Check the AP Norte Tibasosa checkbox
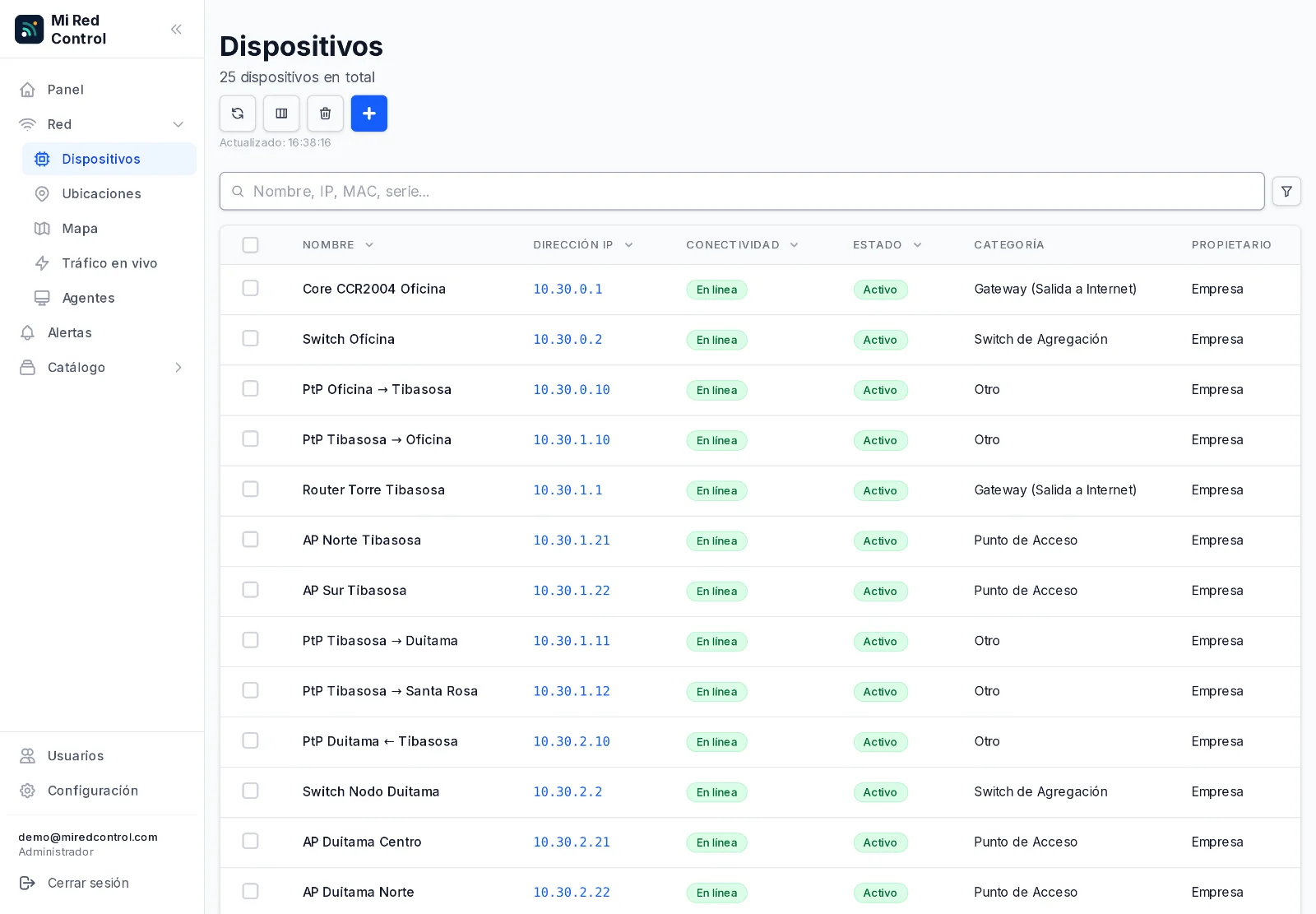This screenshot has width=1316, height=914. [251, 539]
